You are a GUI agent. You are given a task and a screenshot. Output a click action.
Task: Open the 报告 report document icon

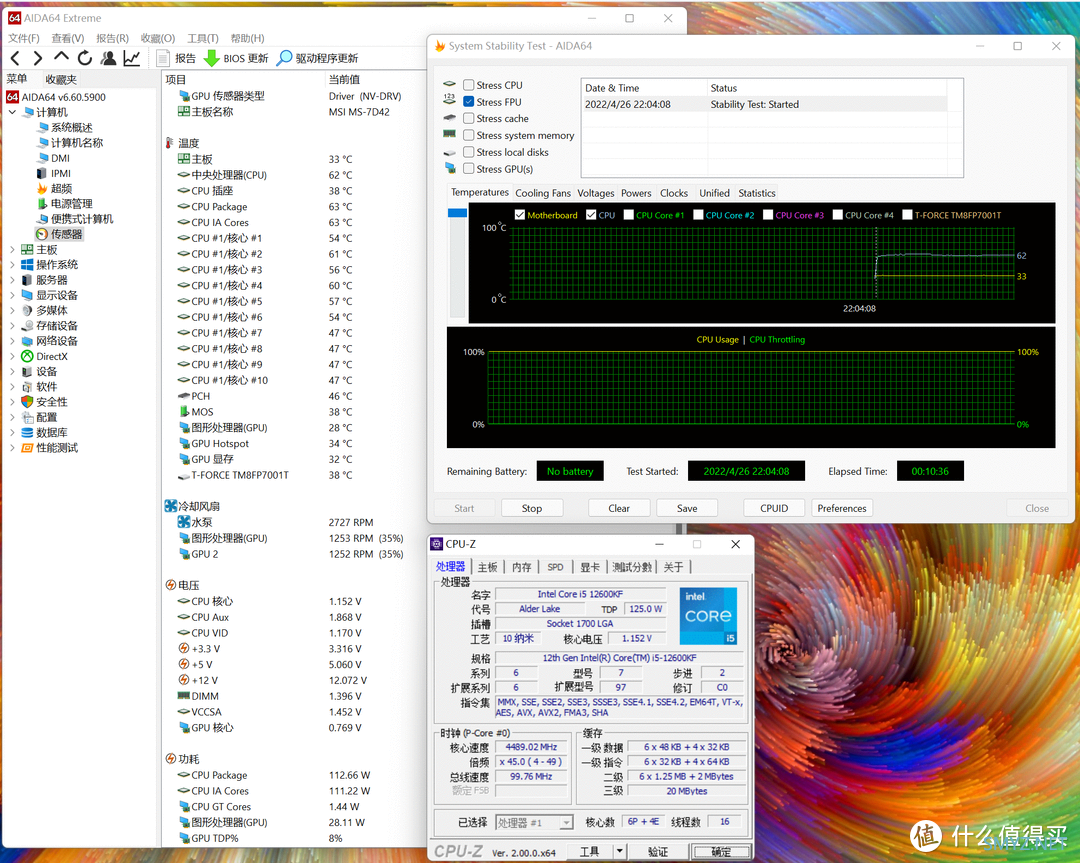pos(164,58)
